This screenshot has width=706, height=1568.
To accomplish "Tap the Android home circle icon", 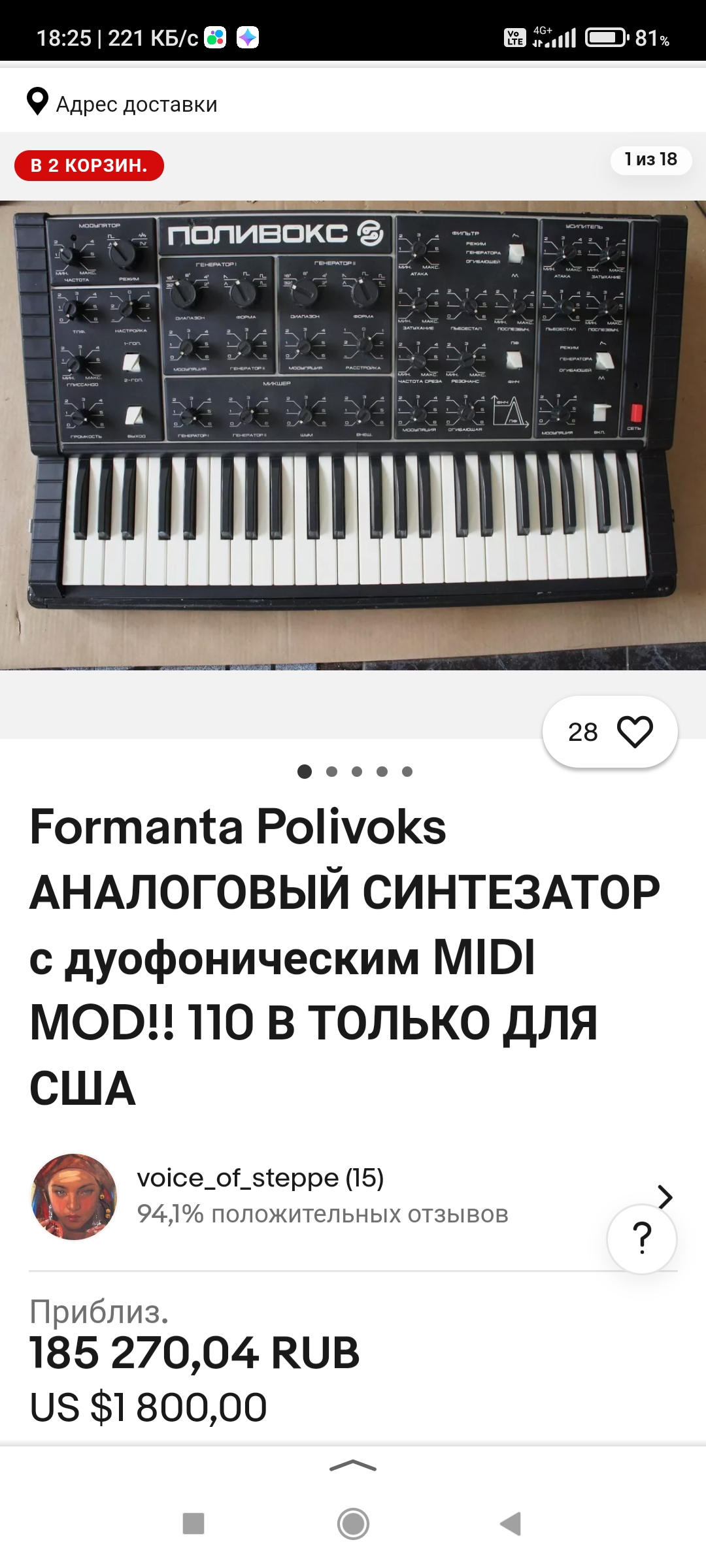I will [353, 1524].
